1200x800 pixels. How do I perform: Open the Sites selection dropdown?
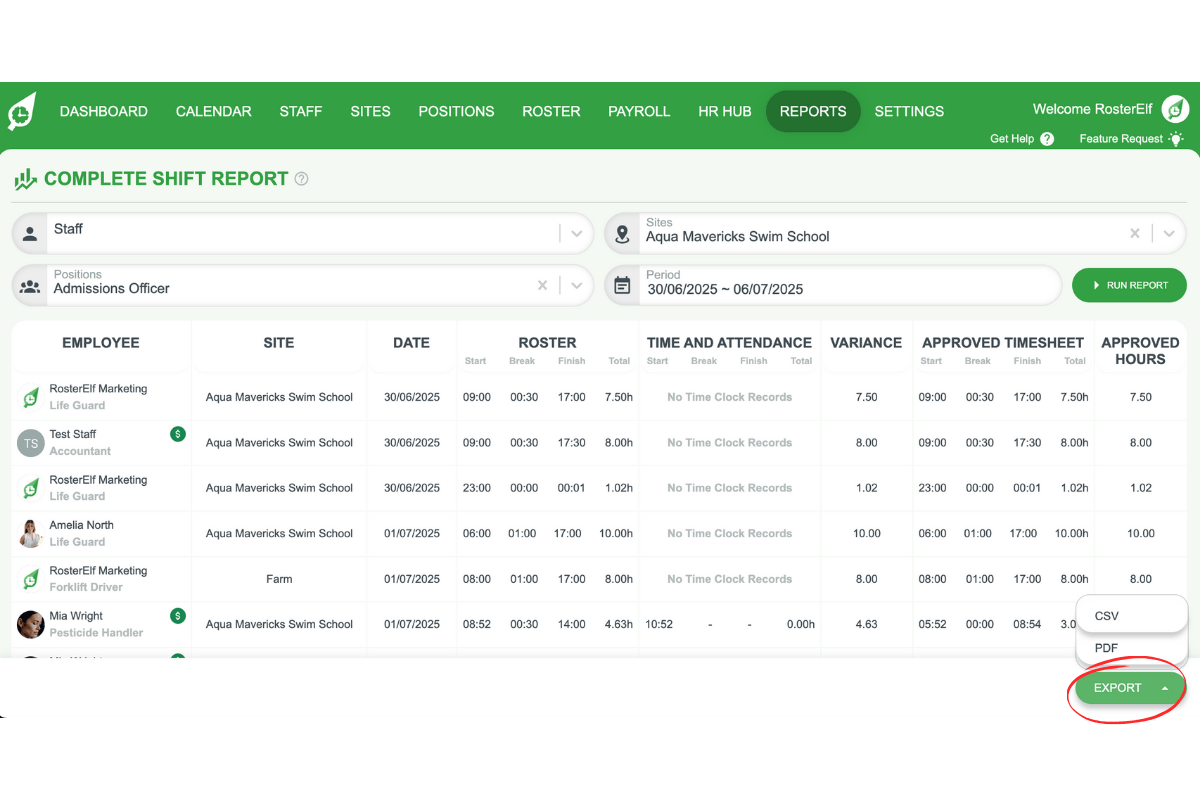1169,233
